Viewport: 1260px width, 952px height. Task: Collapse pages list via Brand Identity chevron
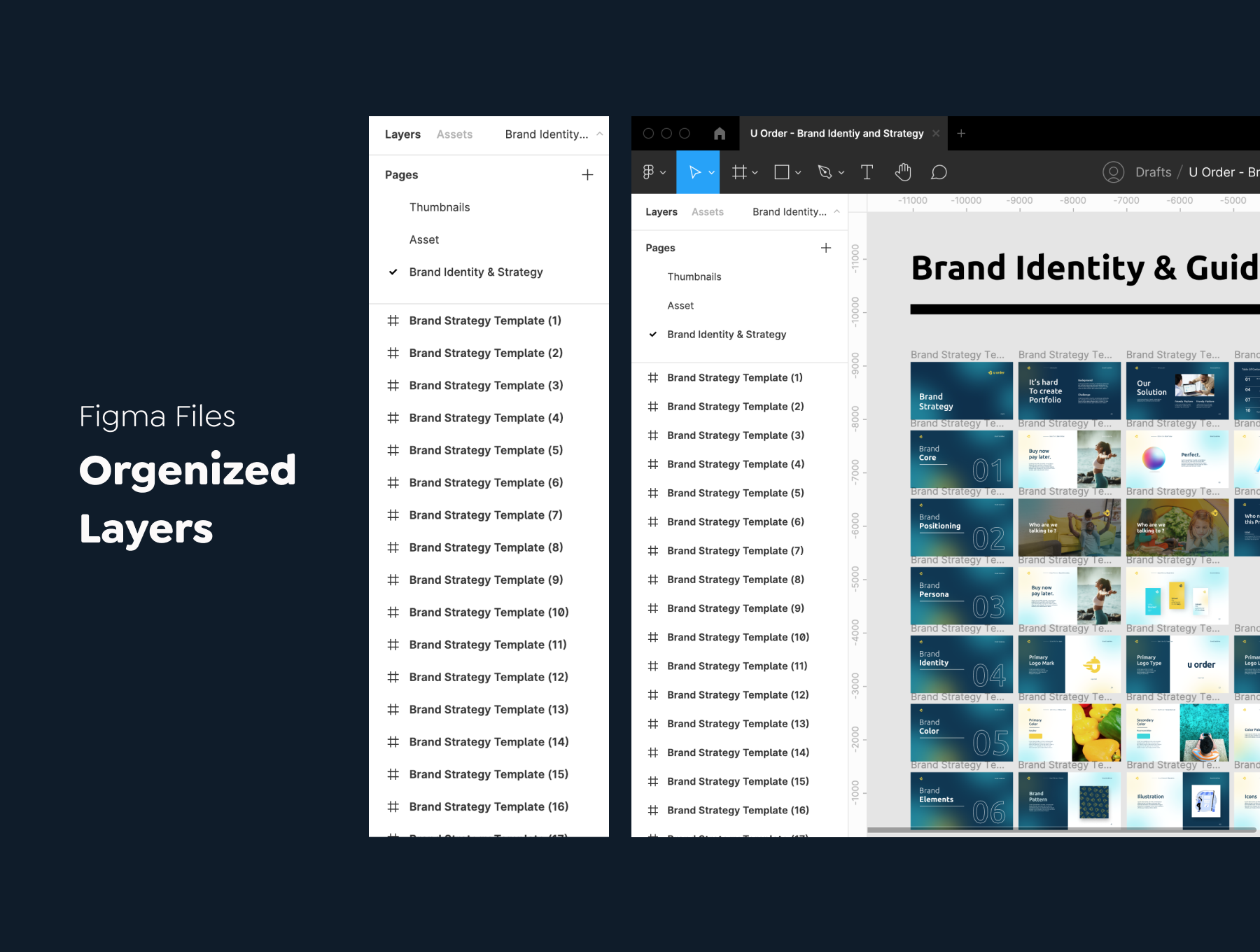836,211
